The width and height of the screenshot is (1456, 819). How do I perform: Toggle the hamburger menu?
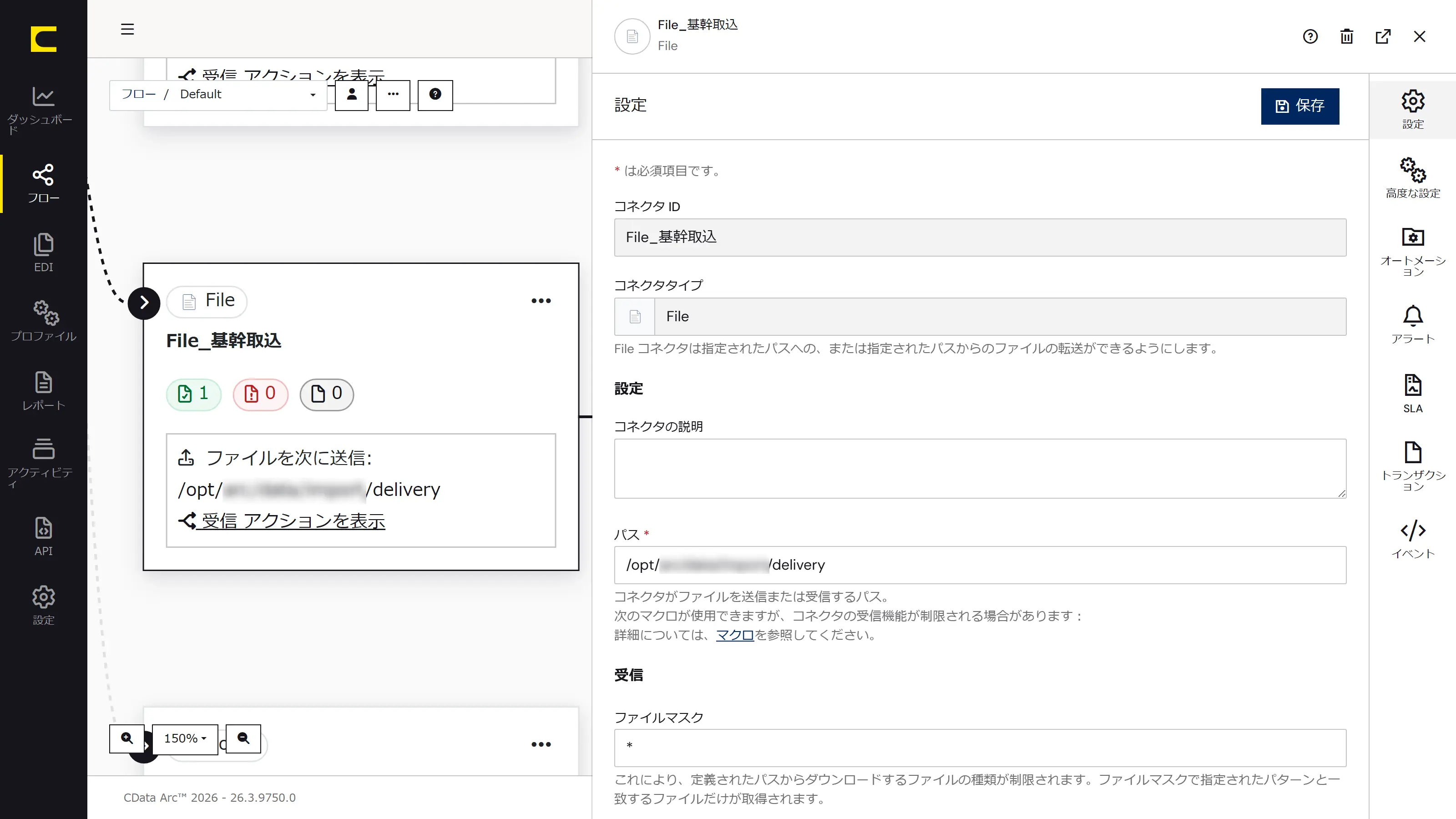(128, 29)
